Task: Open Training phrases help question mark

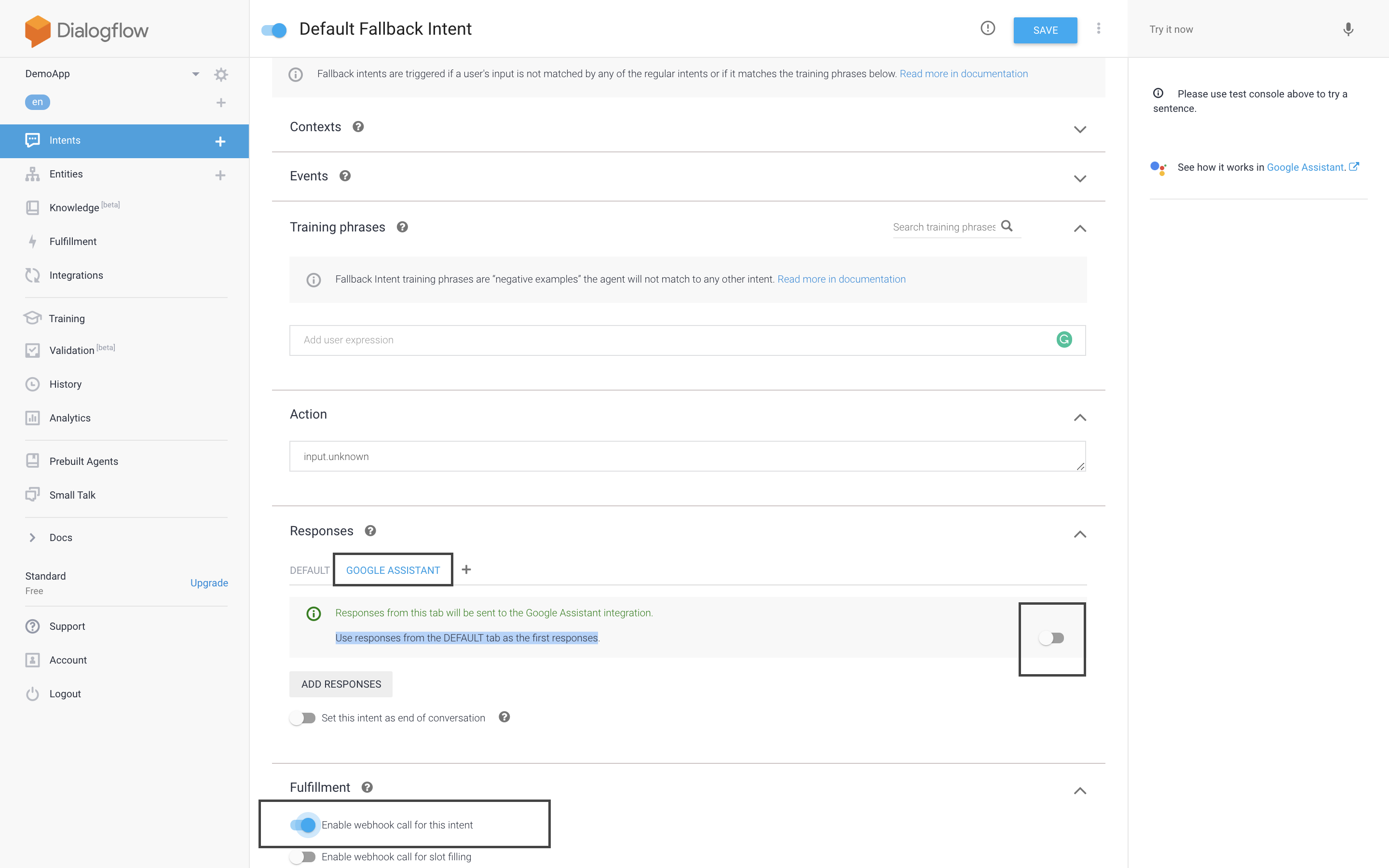Action: click(x=402, y=227)
